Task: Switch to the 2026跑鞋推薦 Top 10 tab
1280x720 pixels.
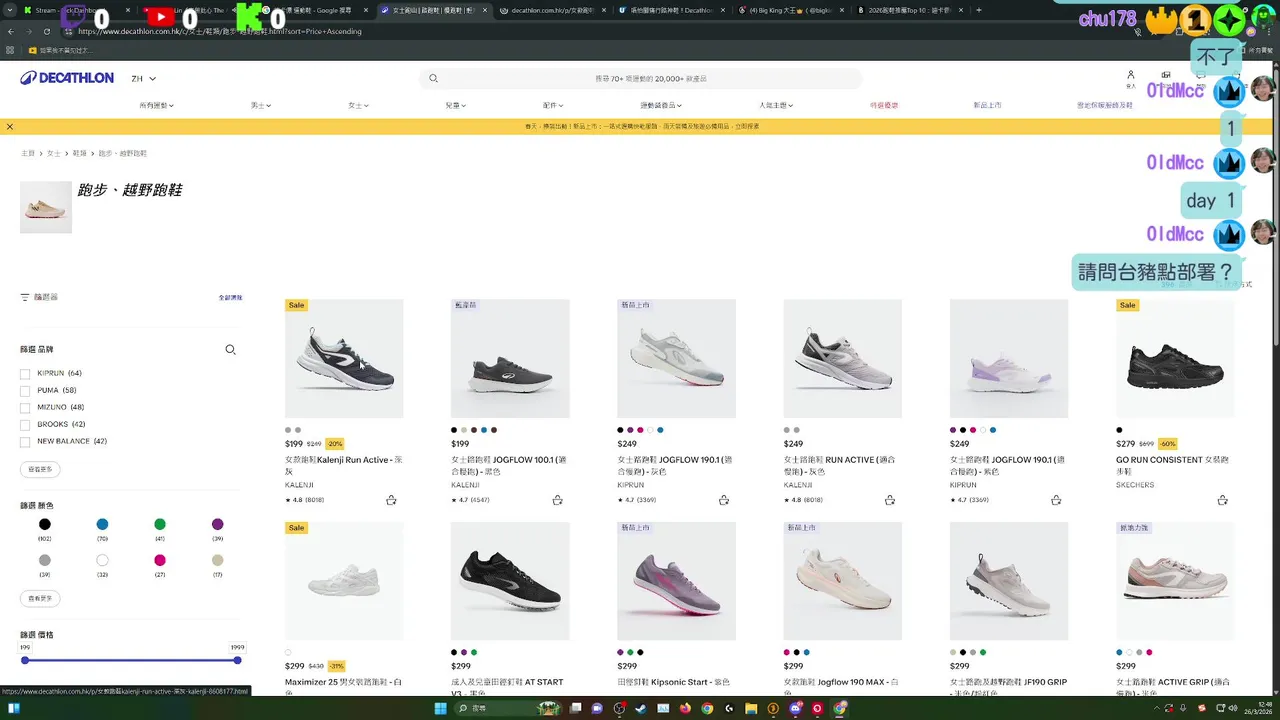Action: [x=908, y=10]
